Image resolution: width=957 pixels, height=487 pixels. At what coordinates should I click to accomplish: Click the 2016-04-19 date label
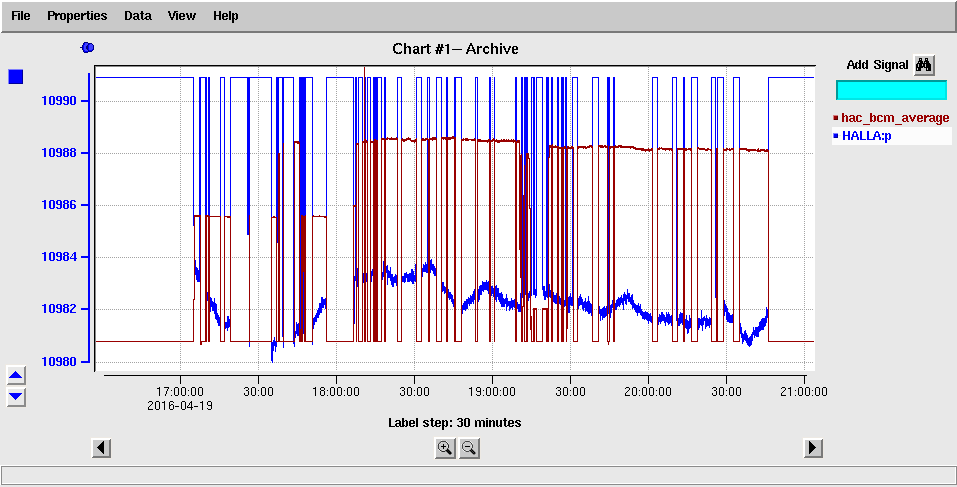[180, 405]
